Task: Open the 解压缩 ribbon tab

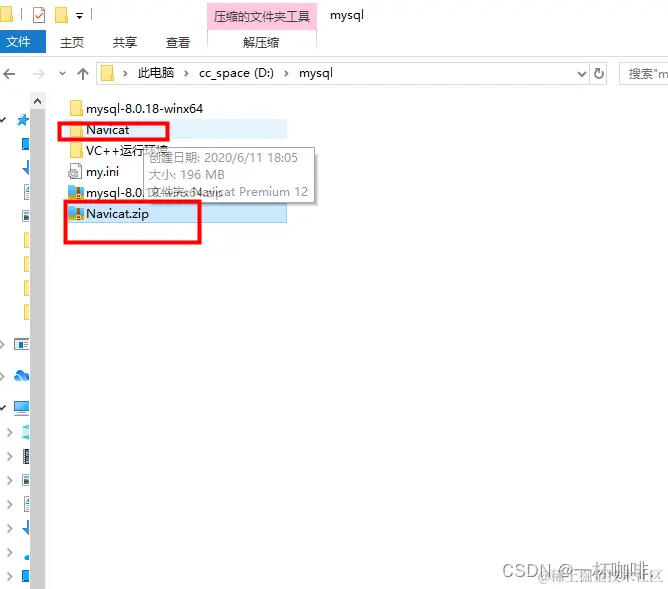Action: click(261, 42)
